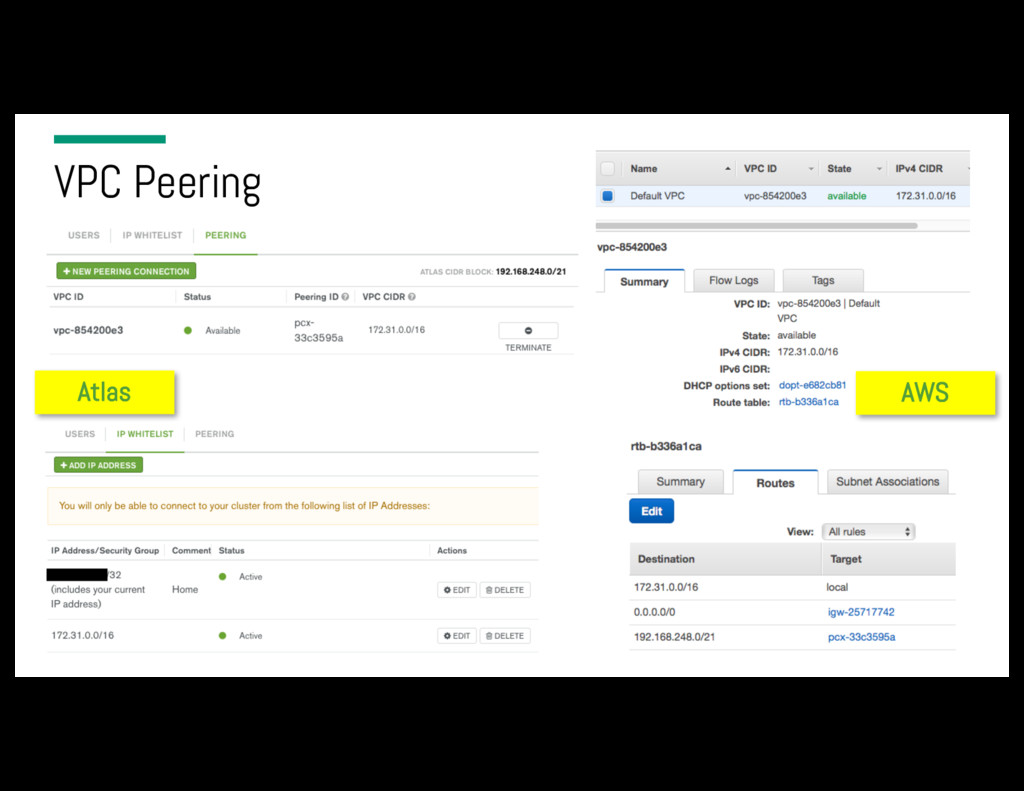Screen dimensions: 1024x791
Task: Open the upper IP WHITELIST tab
Action: coord(152,235)
